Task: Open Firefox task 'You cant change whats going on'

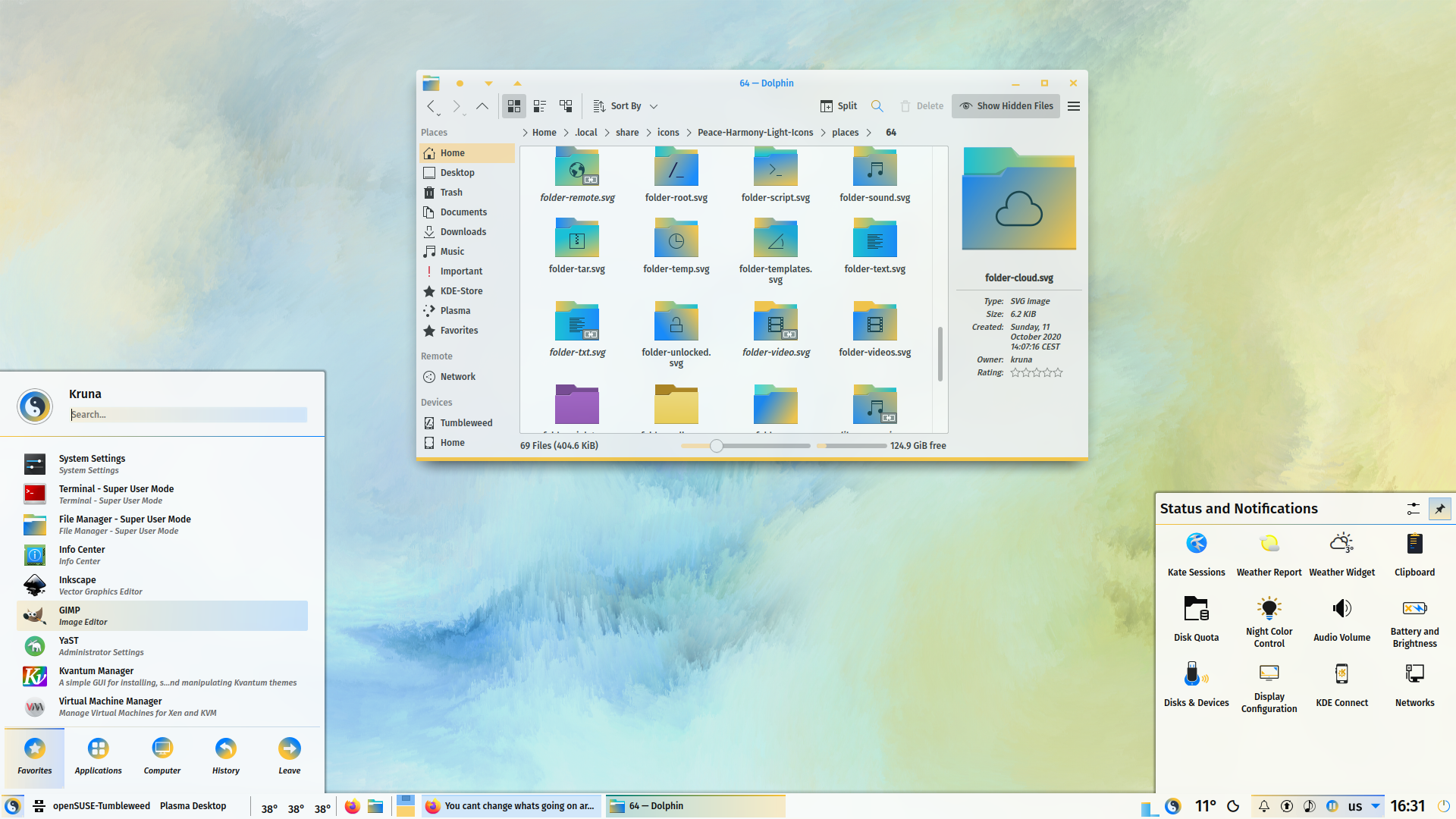Action: pyautogui.click(x=512, y=806)
